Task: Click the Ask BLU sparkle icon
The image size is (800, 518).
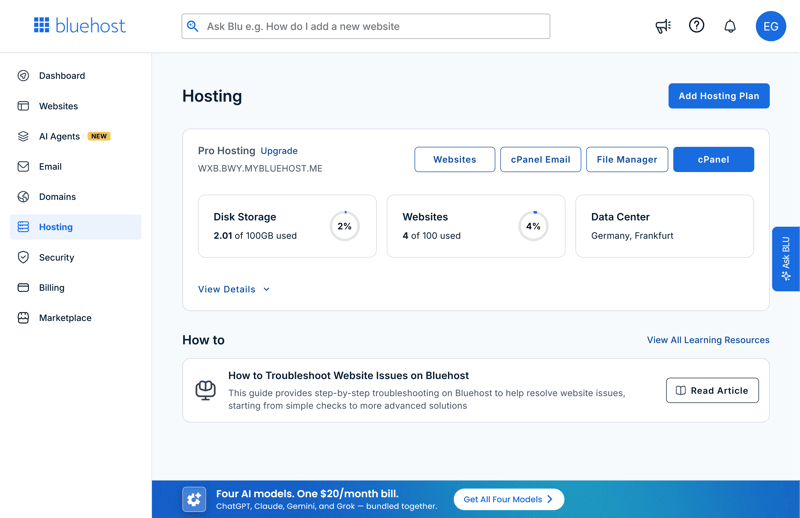Action: [786, 276]
